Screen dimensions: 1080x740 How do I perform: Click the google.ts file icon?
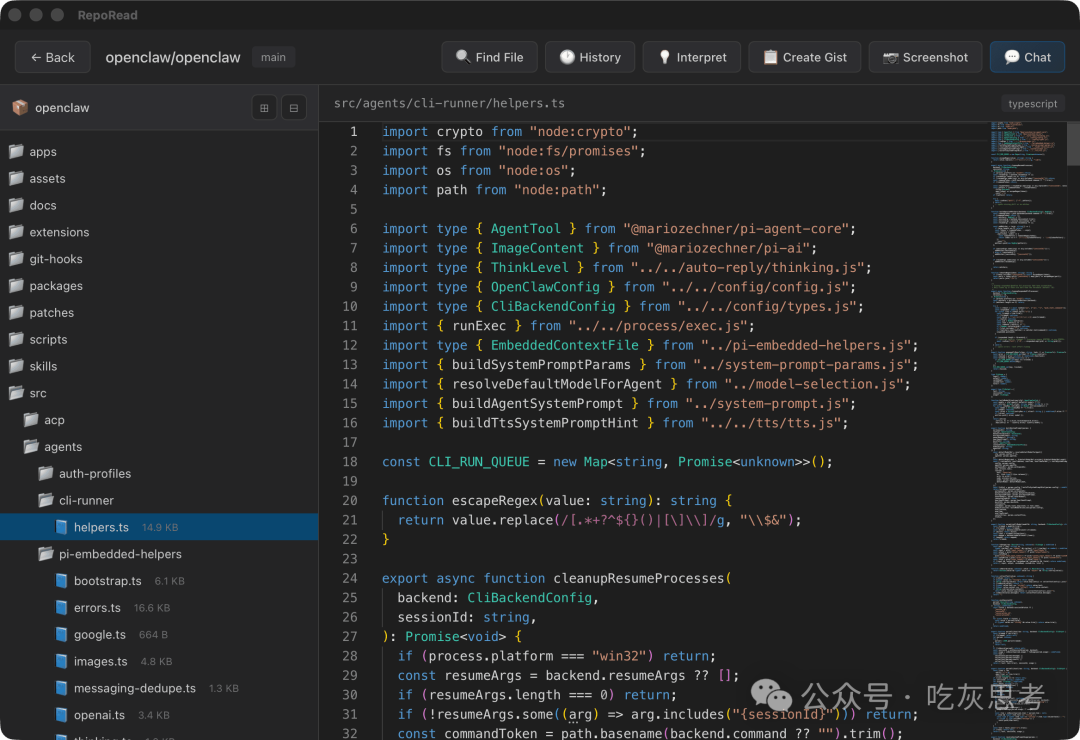pyautogui.click(x=61, y=635)
